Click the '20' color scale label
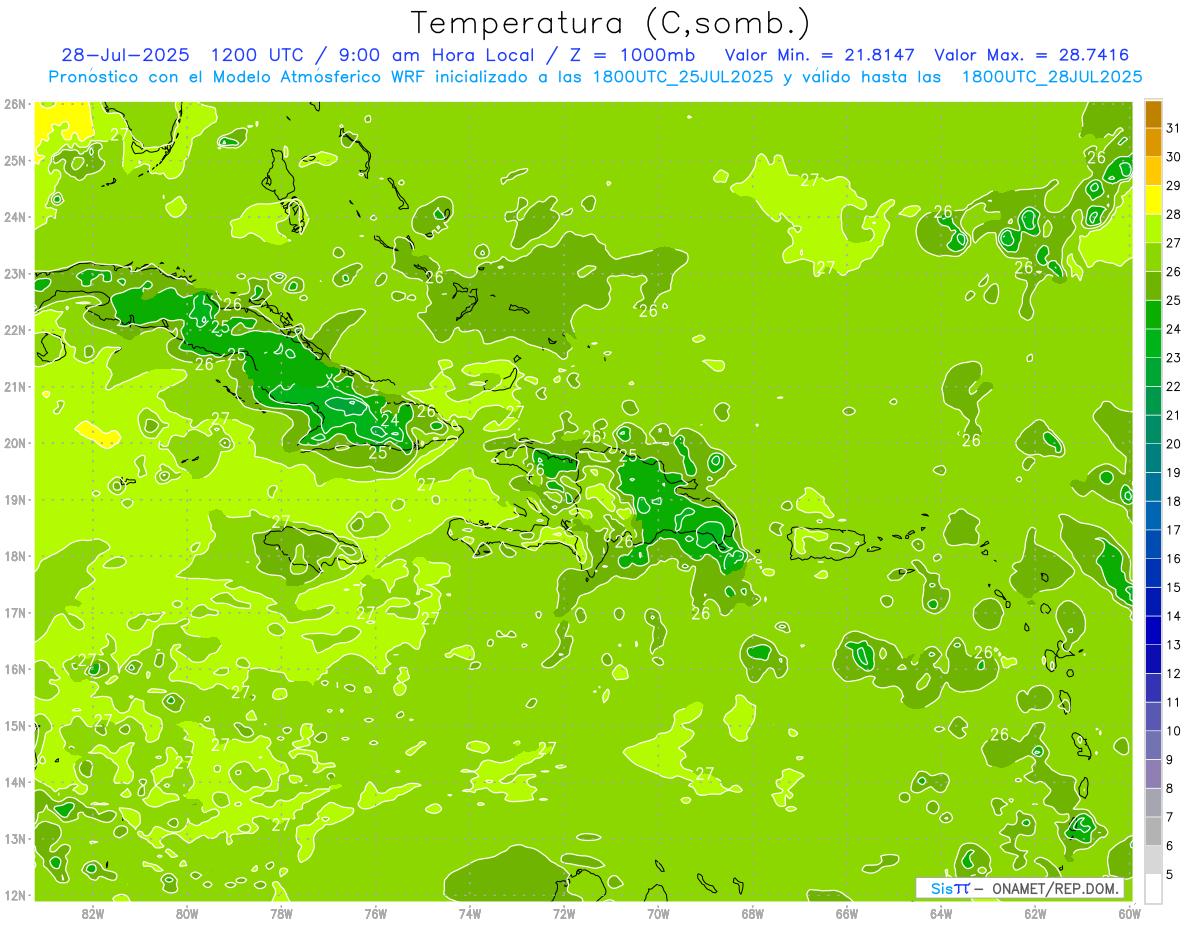Screen dimensions: 1200x927 coord(1174,444)
